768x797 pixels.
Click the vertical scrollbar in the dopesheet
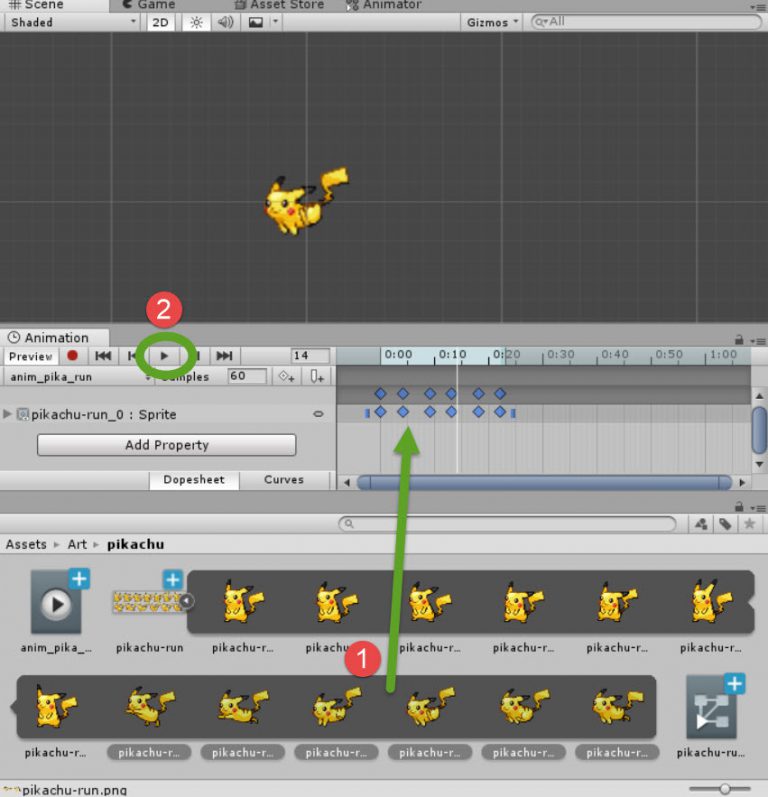759,430
